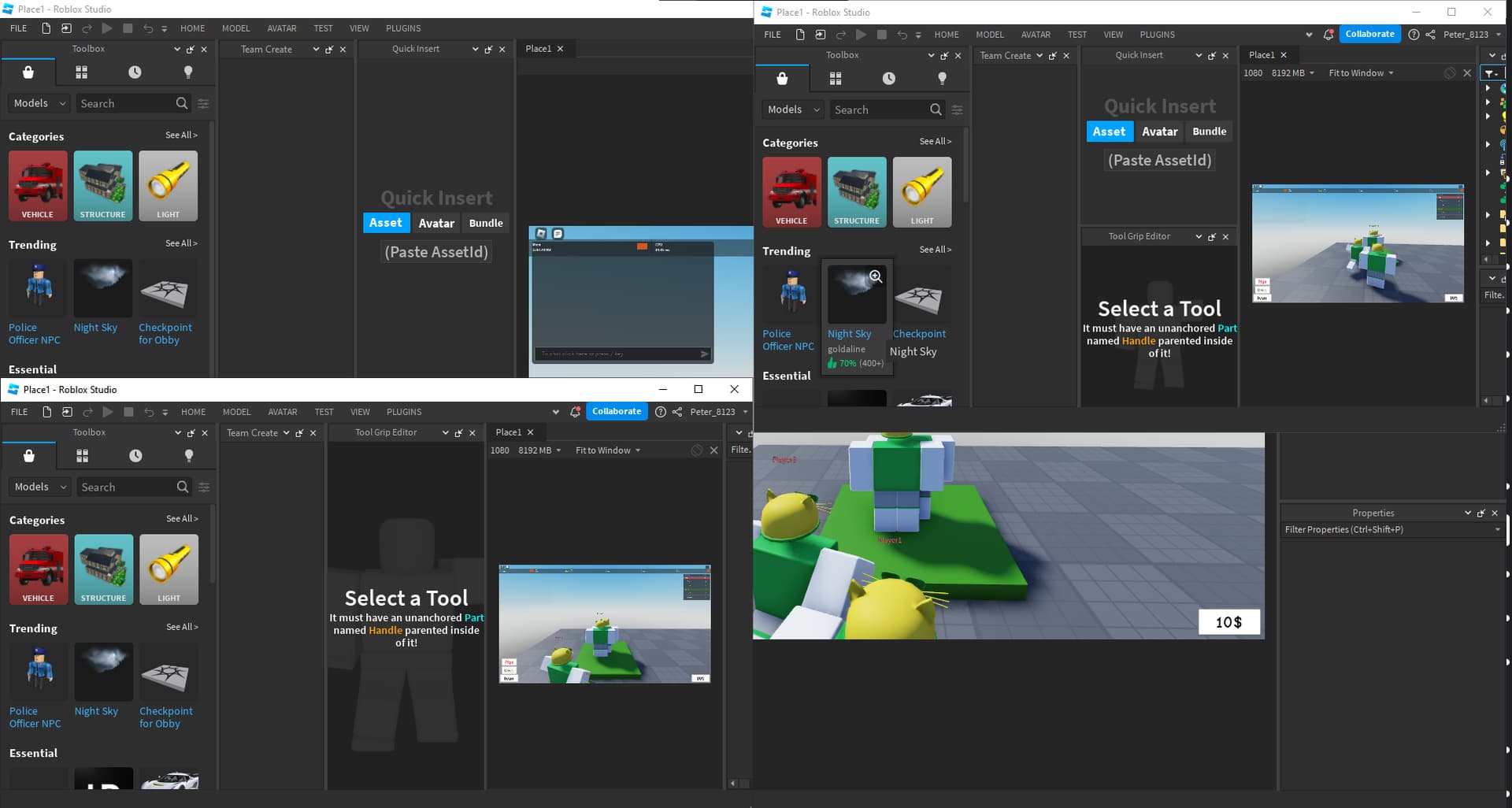Click Collaborate button in bottom-left window
This screenshot has width=1512, height=808.
pyautogui.click(x=617, y=411)
